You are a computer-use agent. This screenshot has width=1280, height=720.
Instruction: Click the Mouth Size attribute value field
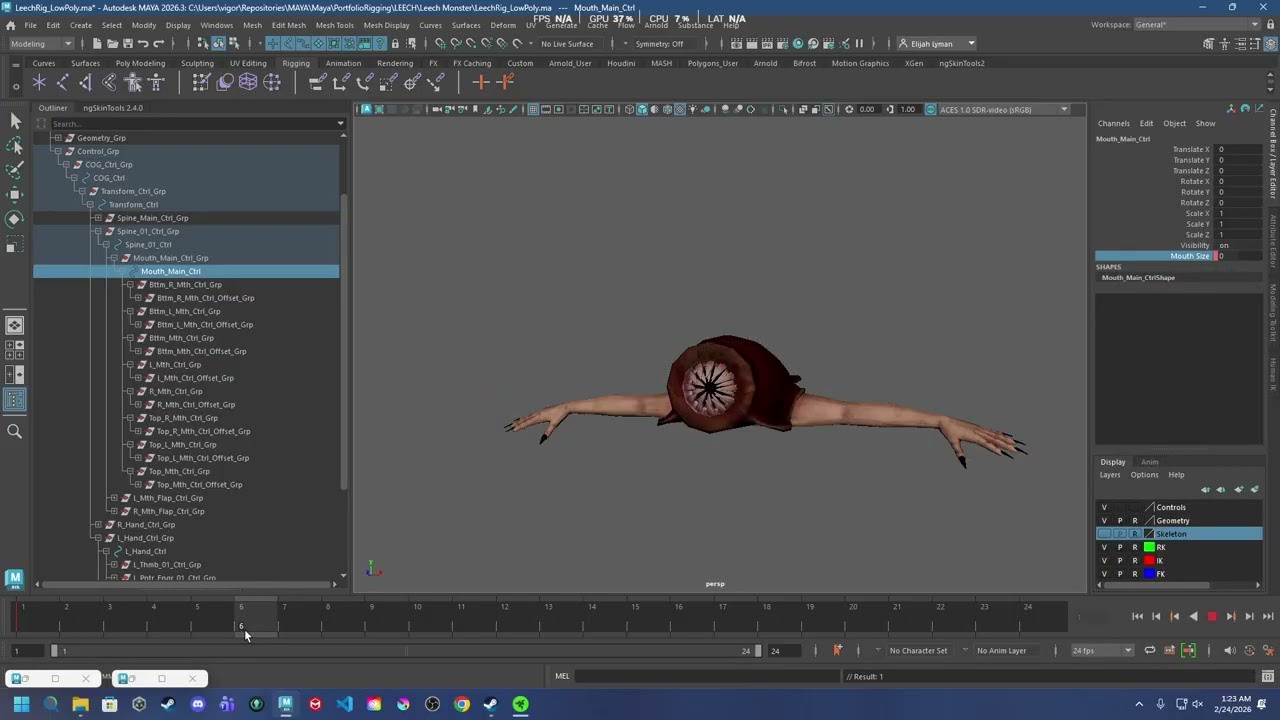[x=1238, y=256]
